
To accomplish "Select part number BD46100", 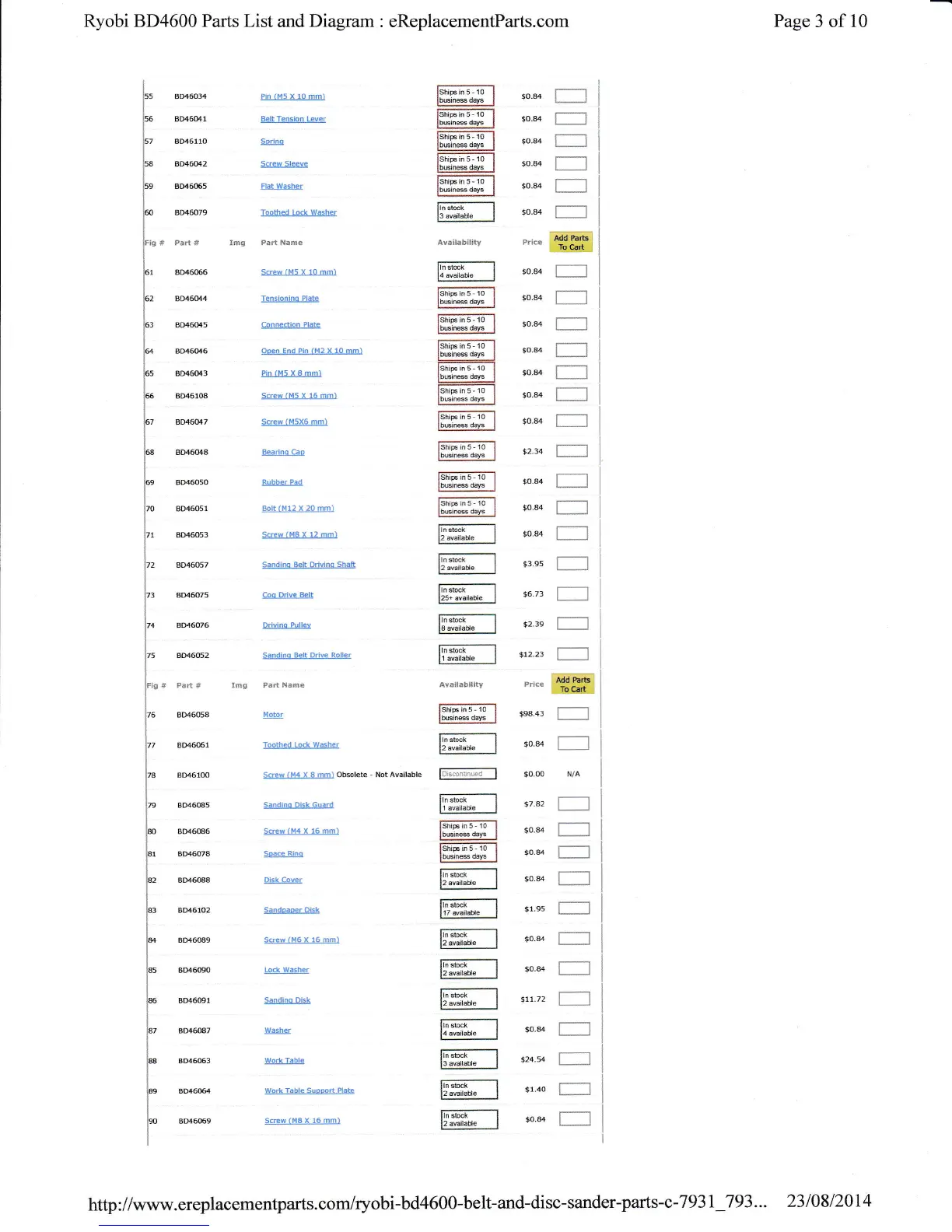I will pos(194,775).
